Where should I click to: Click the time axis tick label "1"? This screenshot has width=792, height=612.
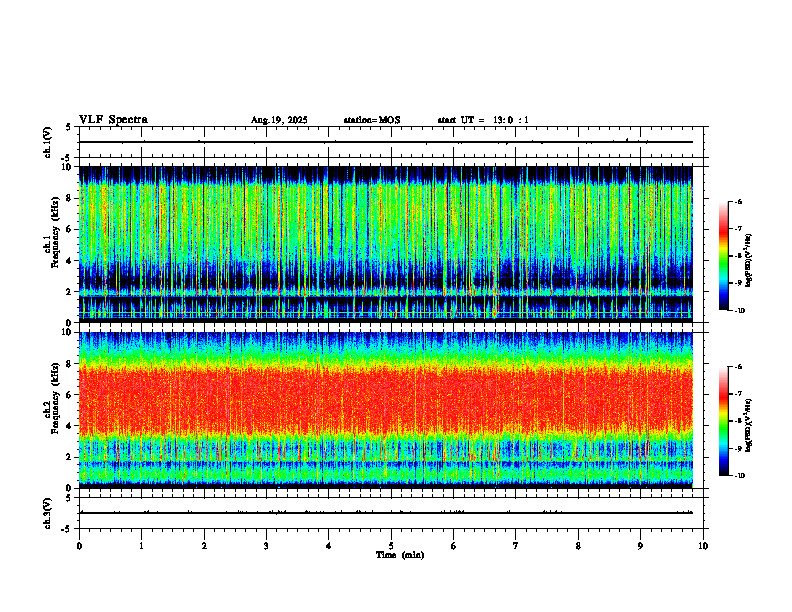pyautogui.click(x=141, y=546)
